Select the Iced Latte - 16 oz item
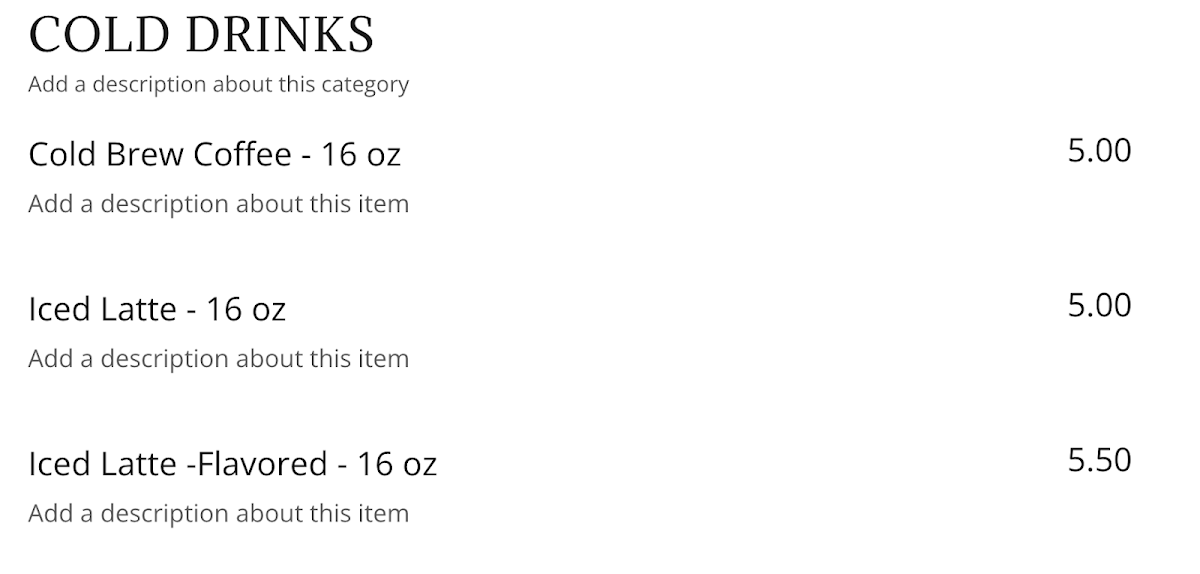 click(x=157, y=309)
